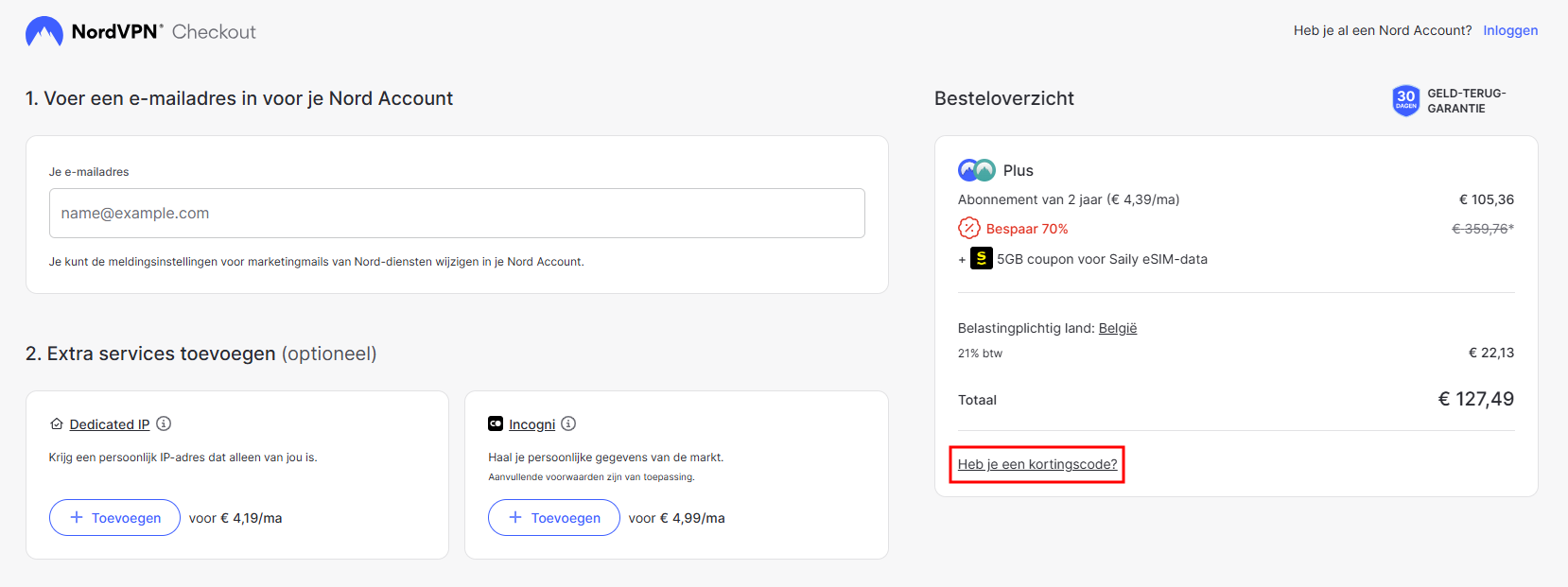Click the 'Totaal' label
The width and height of the screenshot is (1568, 587).
pyautogui.click(x=977, y=400)
